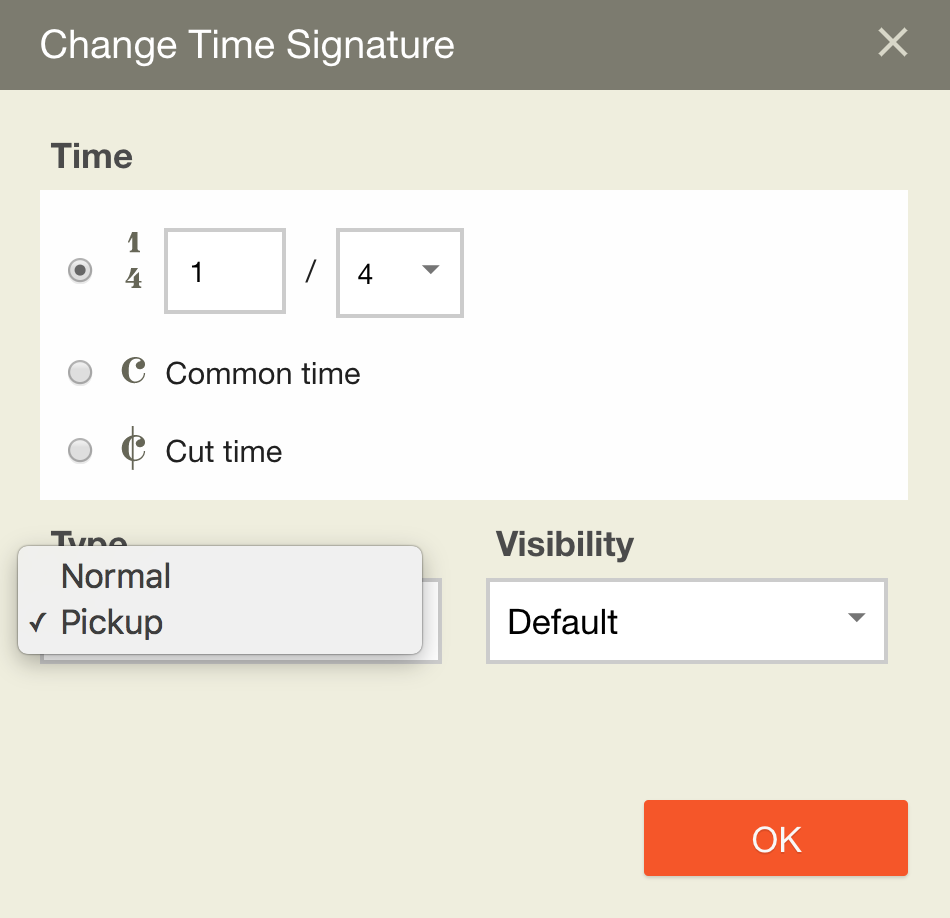The image size is (950, 918).
Task: Click the Change Time Signature title
Action: click(x=247, y=45)
